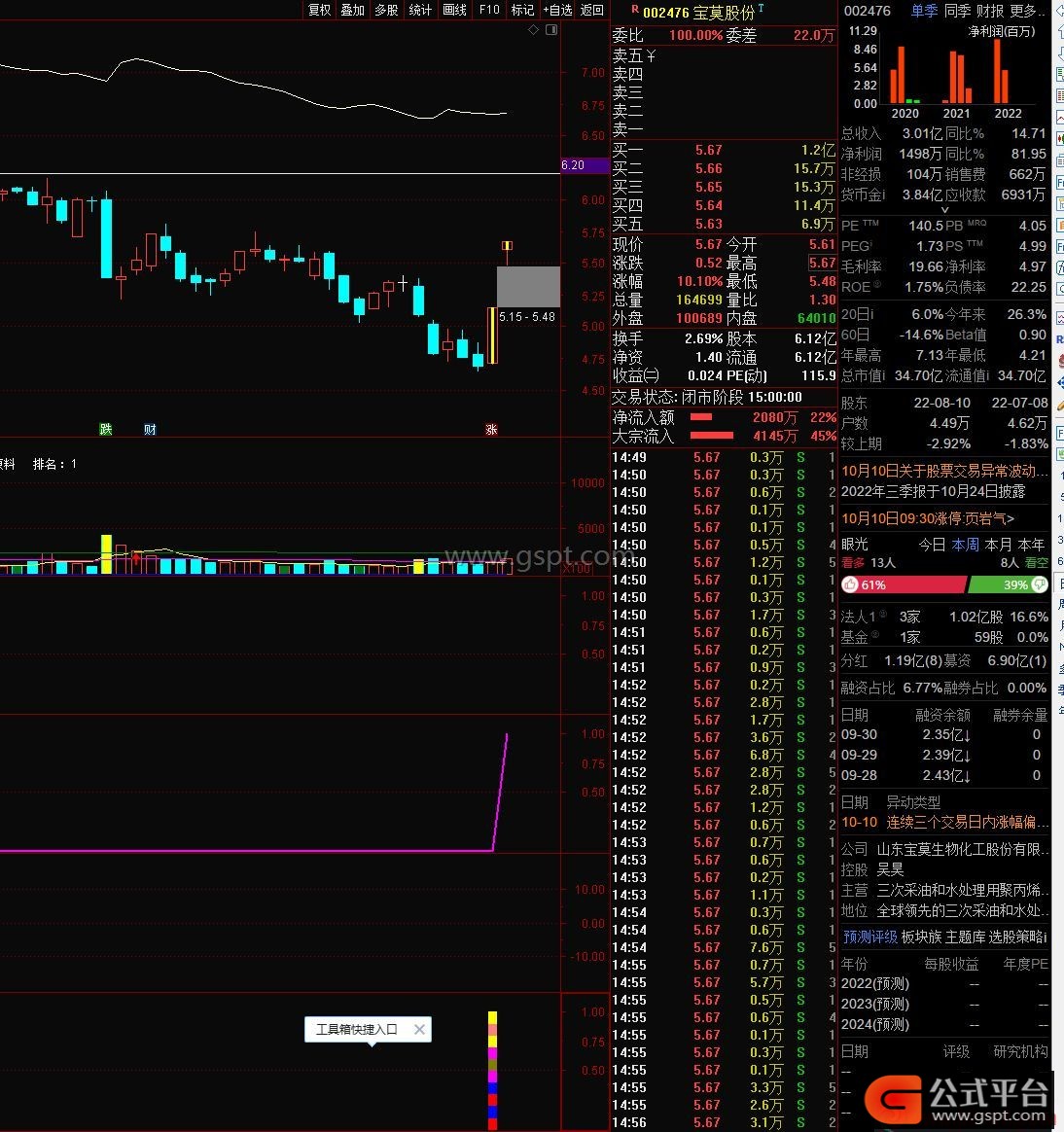
Task: Click the 返回 back button
Action: (592, 10)
